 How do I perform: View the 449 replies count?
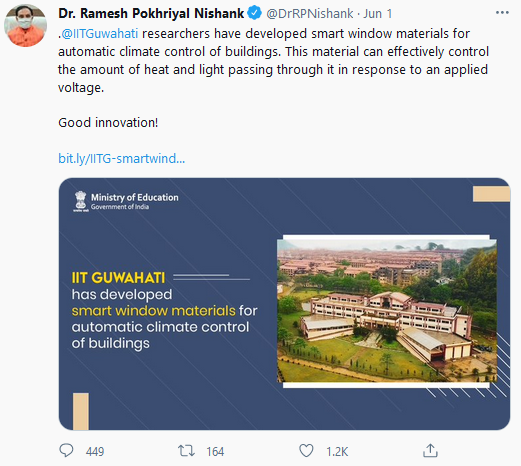(x=95, y=452)
